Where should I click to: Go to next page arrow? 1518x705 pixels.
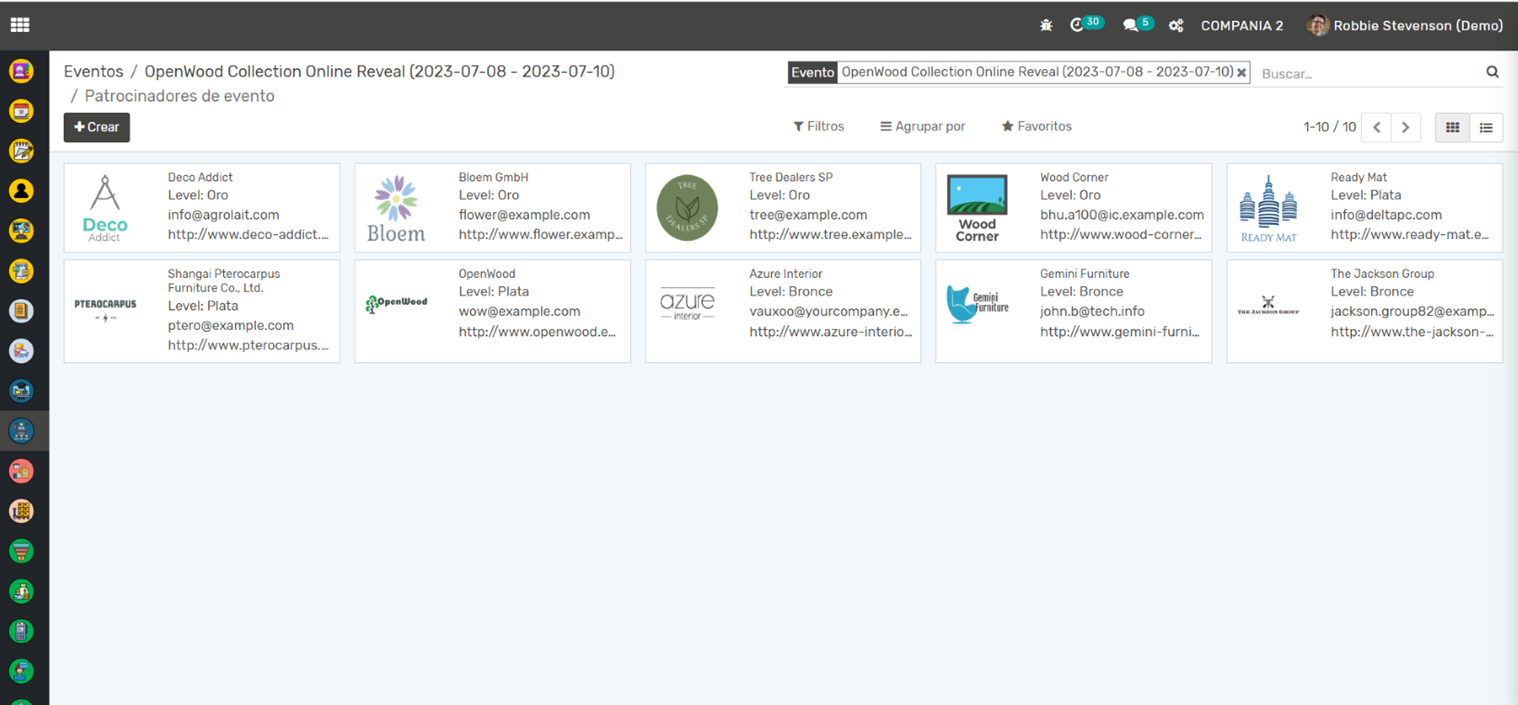[1405, 127]
